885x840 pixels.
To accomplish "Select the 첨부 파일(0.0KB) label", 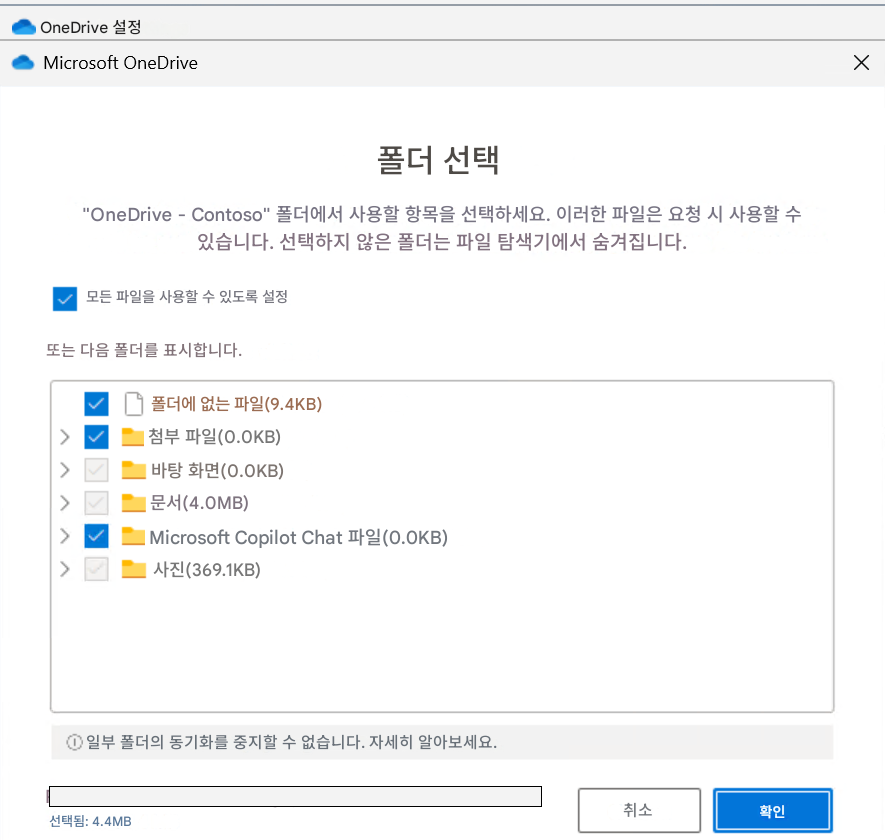I will coord(214,436).
